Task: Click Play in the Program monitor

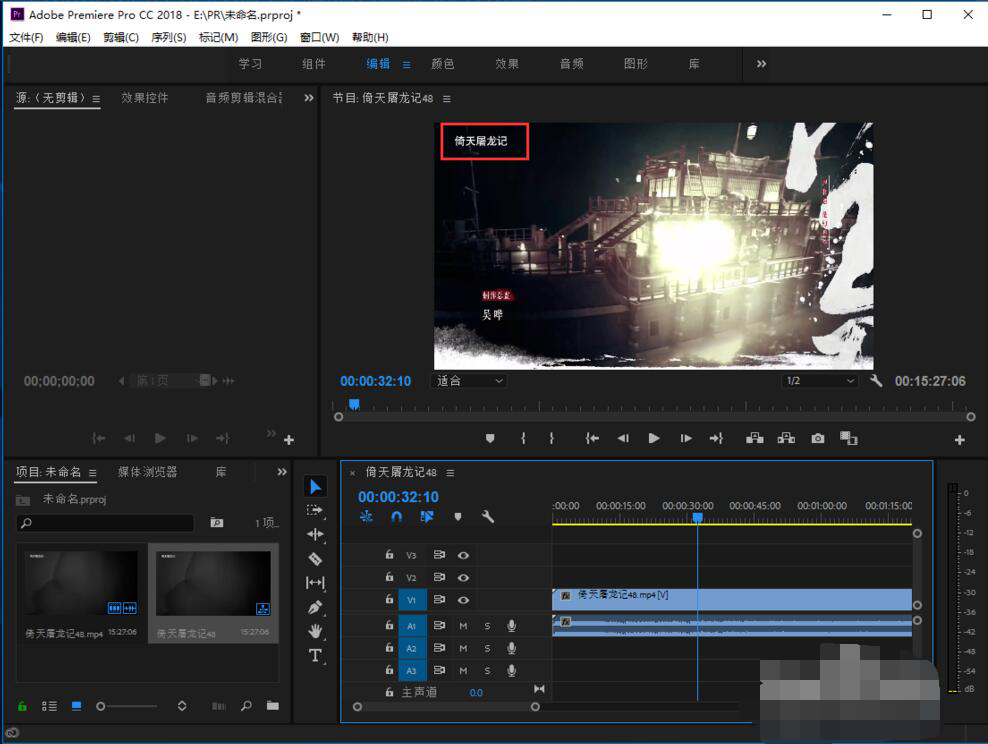Action: point(654,438)
